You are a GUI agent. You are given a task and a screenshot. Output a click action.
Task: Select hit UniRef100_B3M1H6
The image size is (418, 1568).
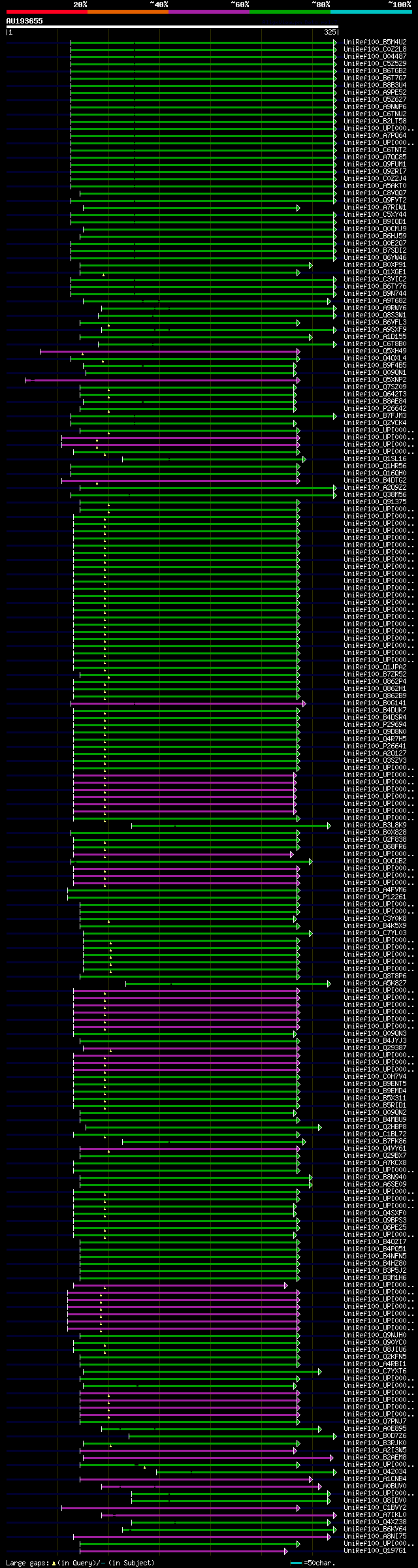point(375,1277)
